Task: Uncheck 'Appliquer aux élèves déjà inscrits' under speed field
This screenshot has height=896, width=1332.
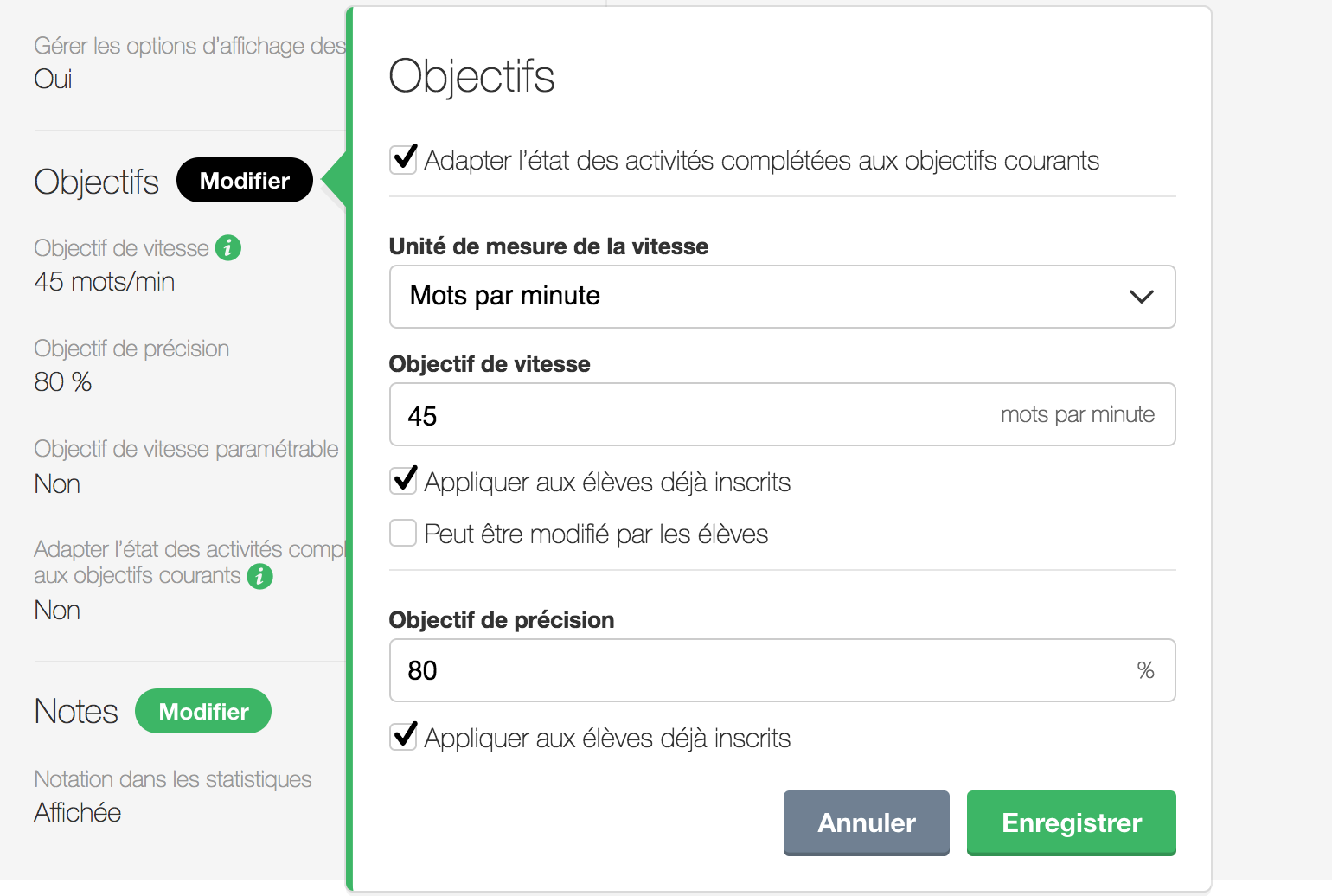Action: click(404, 481)
